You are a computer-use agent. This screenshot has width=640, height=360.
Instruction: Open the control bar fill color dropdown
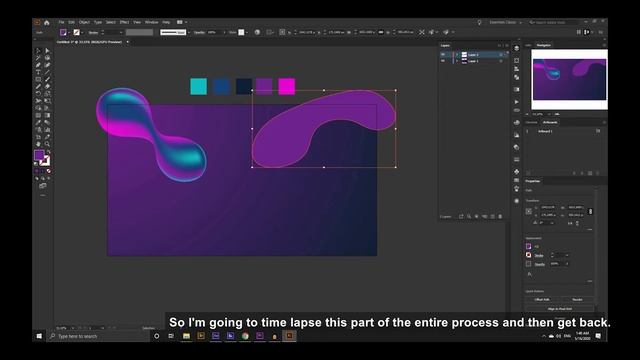[69, 32]
